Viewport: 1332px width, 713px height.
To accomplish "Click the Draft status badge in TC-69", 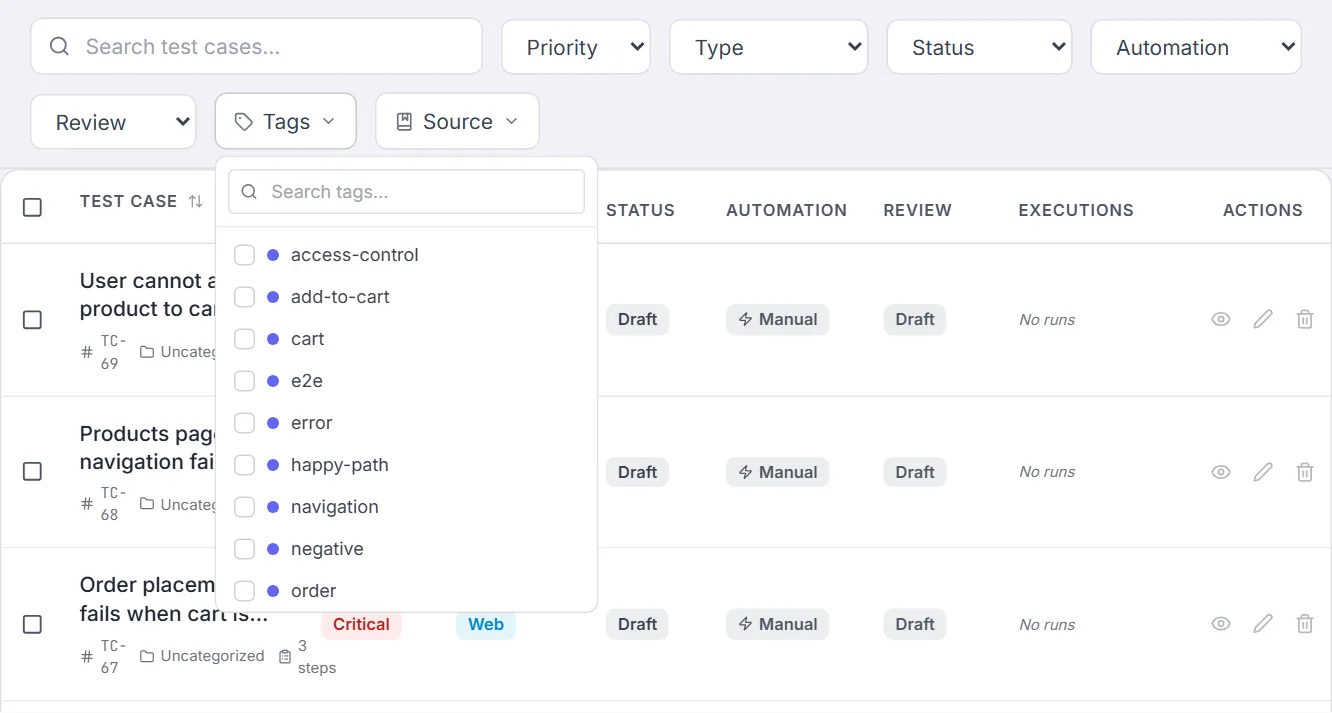I will click(x=637, y=319).
